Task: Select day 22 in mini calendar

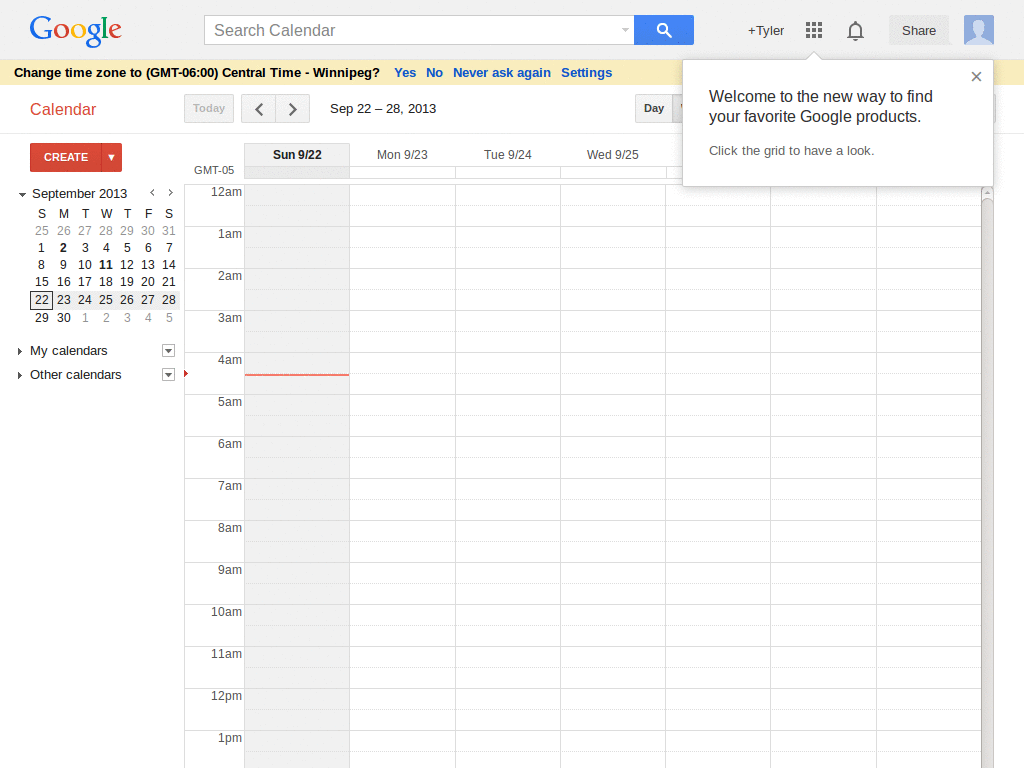Action: pos(42,300)
